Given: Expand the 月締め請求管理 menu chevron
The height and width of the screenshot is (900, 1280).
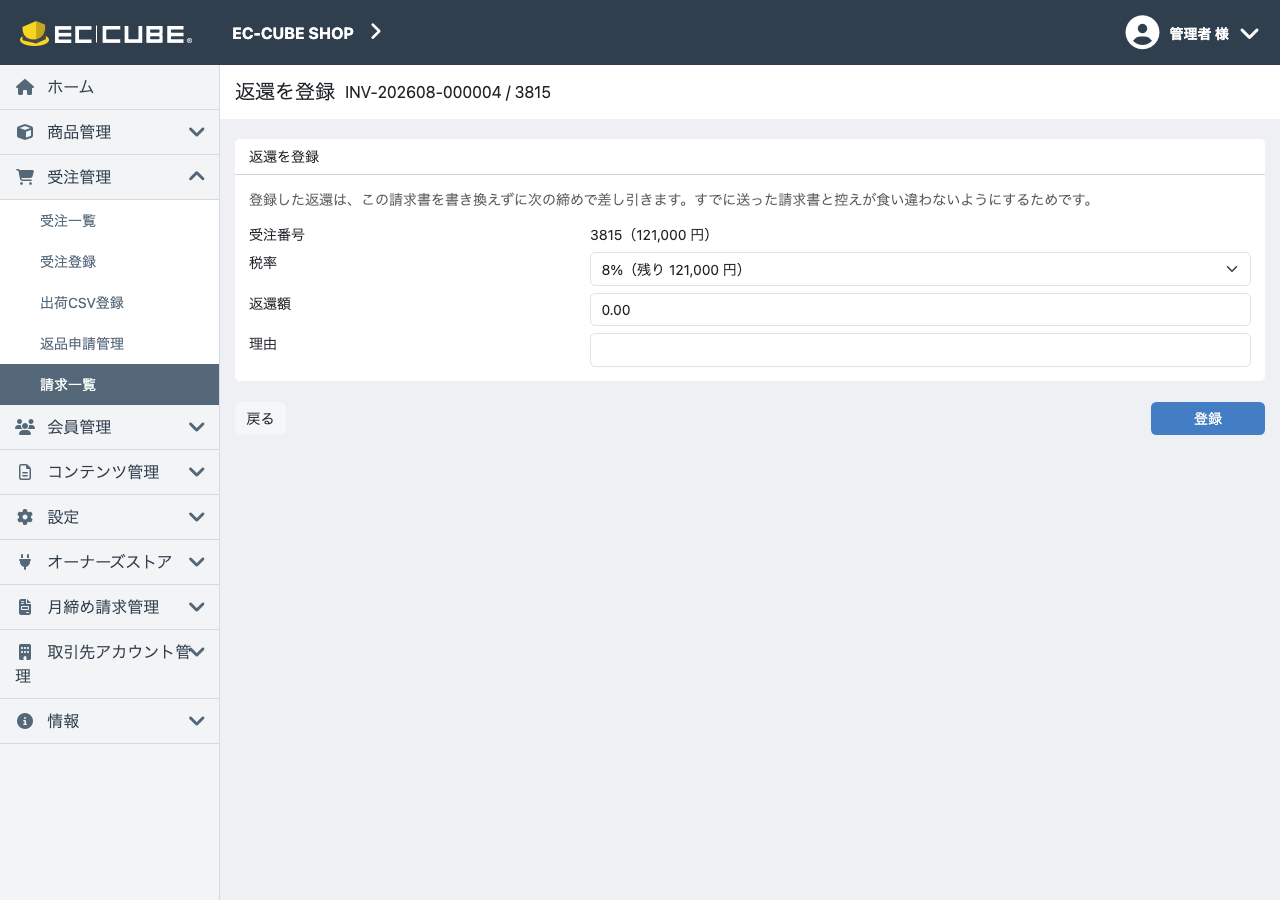Looking at the screenshot, I should coord(197,607).
